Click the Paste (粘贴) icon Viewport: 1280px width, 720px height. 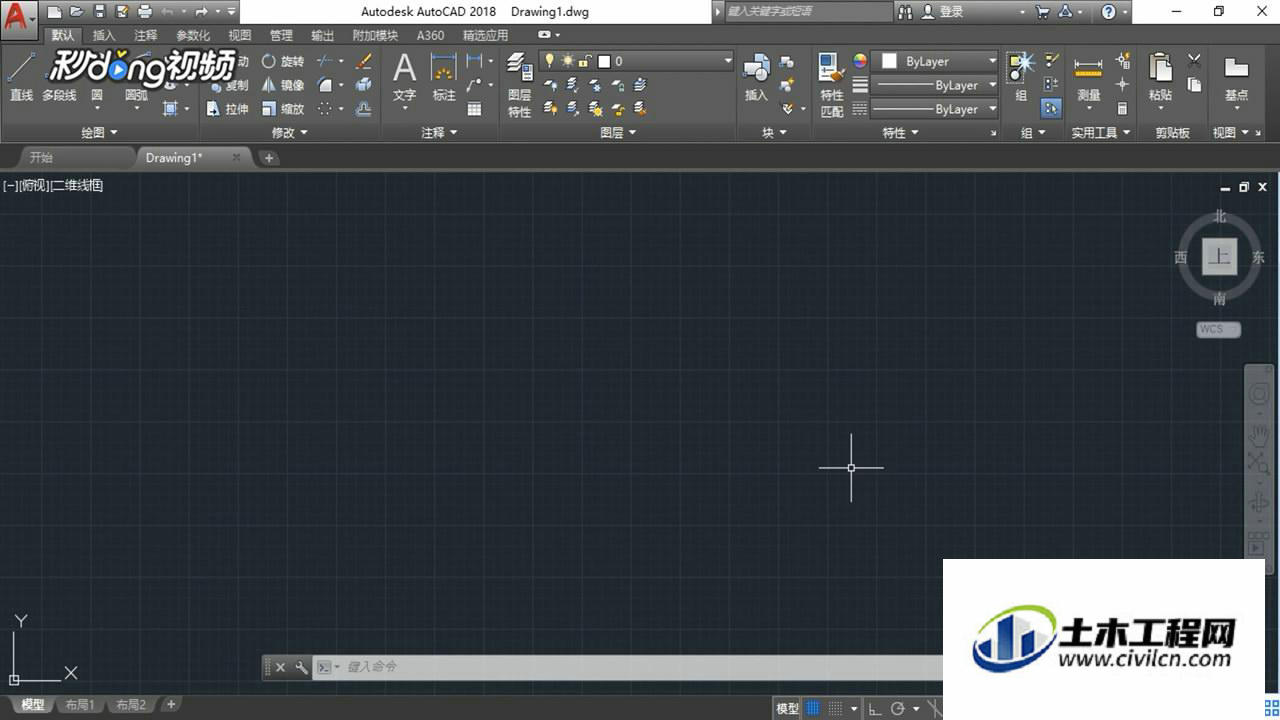pyautogui.click(x=1160, y=78)
